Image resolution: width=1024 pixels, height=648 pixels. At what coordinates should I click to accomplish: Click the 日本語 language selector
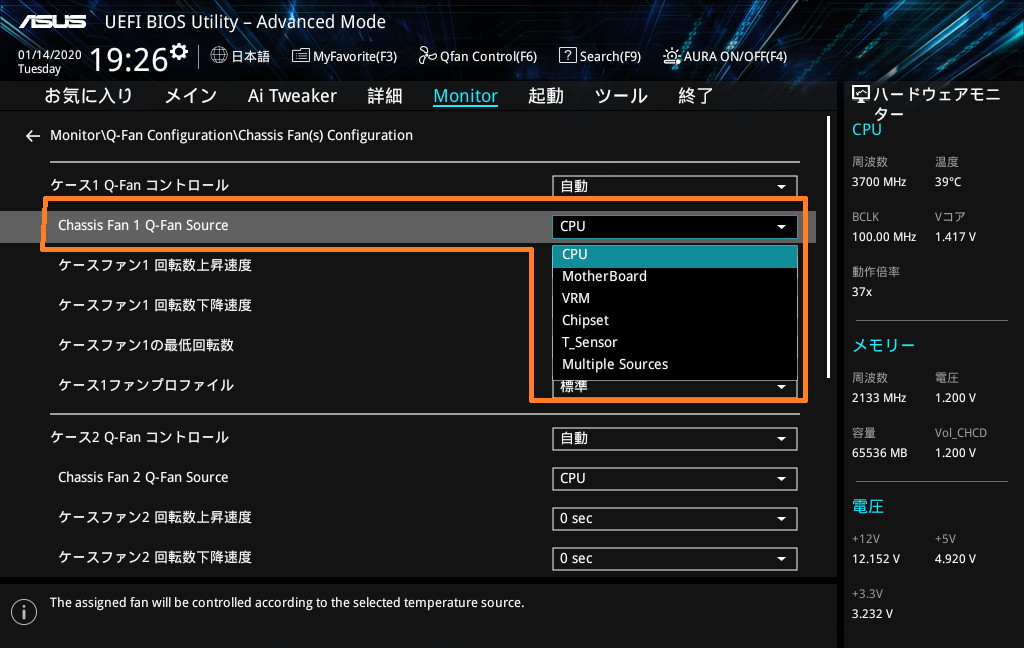250,56
